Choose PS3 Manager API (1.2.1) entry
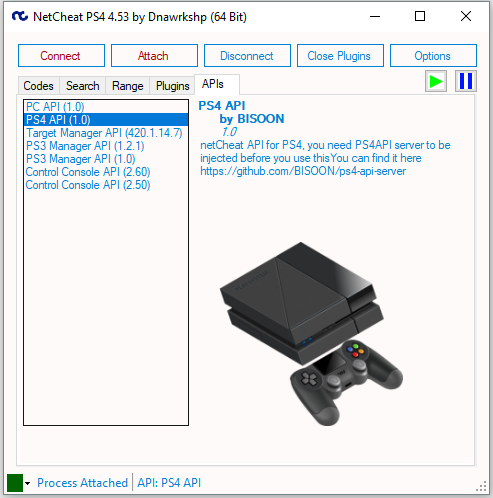Image resolution: width=493 pixels, height=498 pixels. (x=106, y=146)
